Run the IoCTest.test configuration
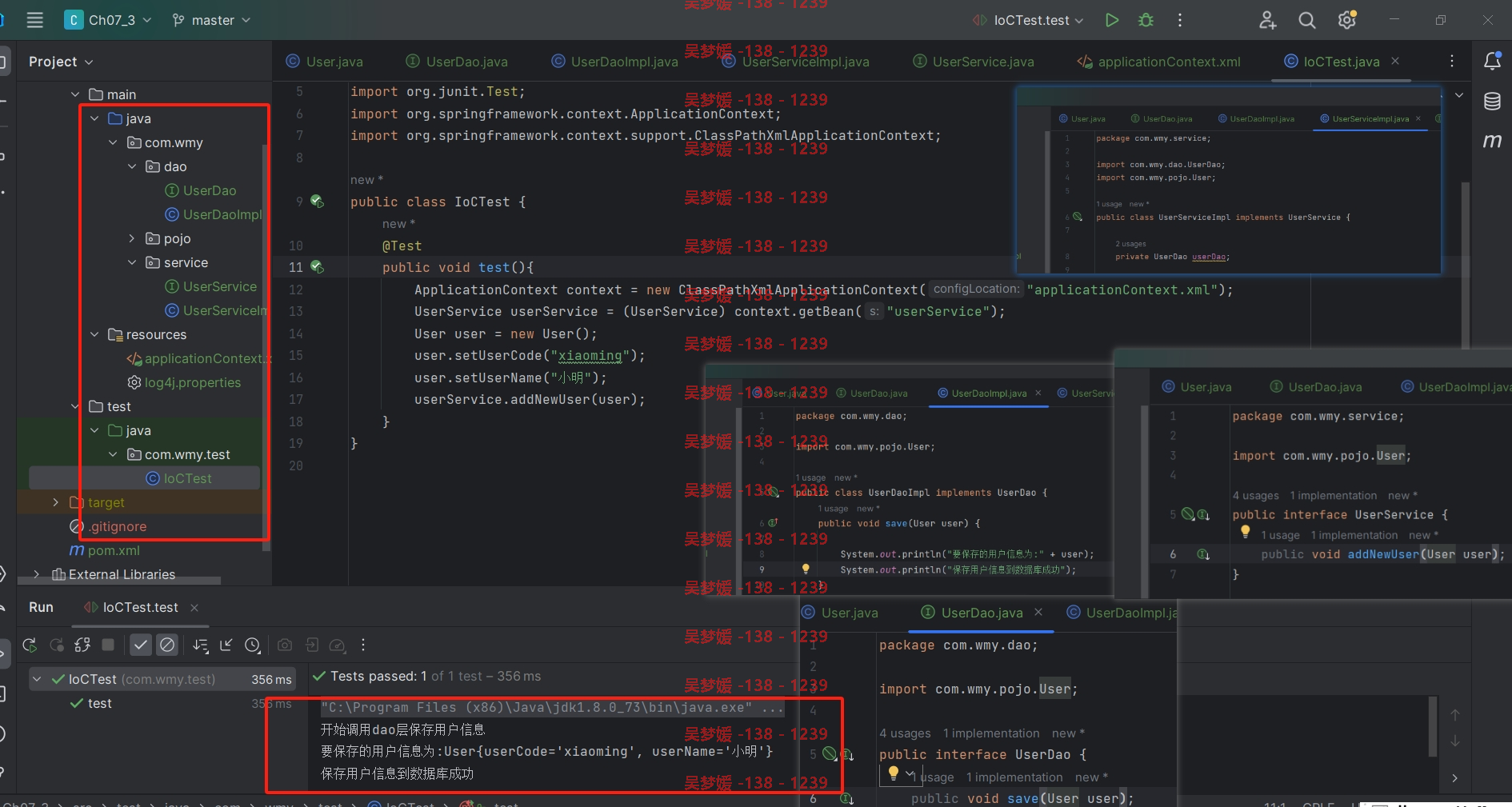1512x807 pixels. 1111,20
